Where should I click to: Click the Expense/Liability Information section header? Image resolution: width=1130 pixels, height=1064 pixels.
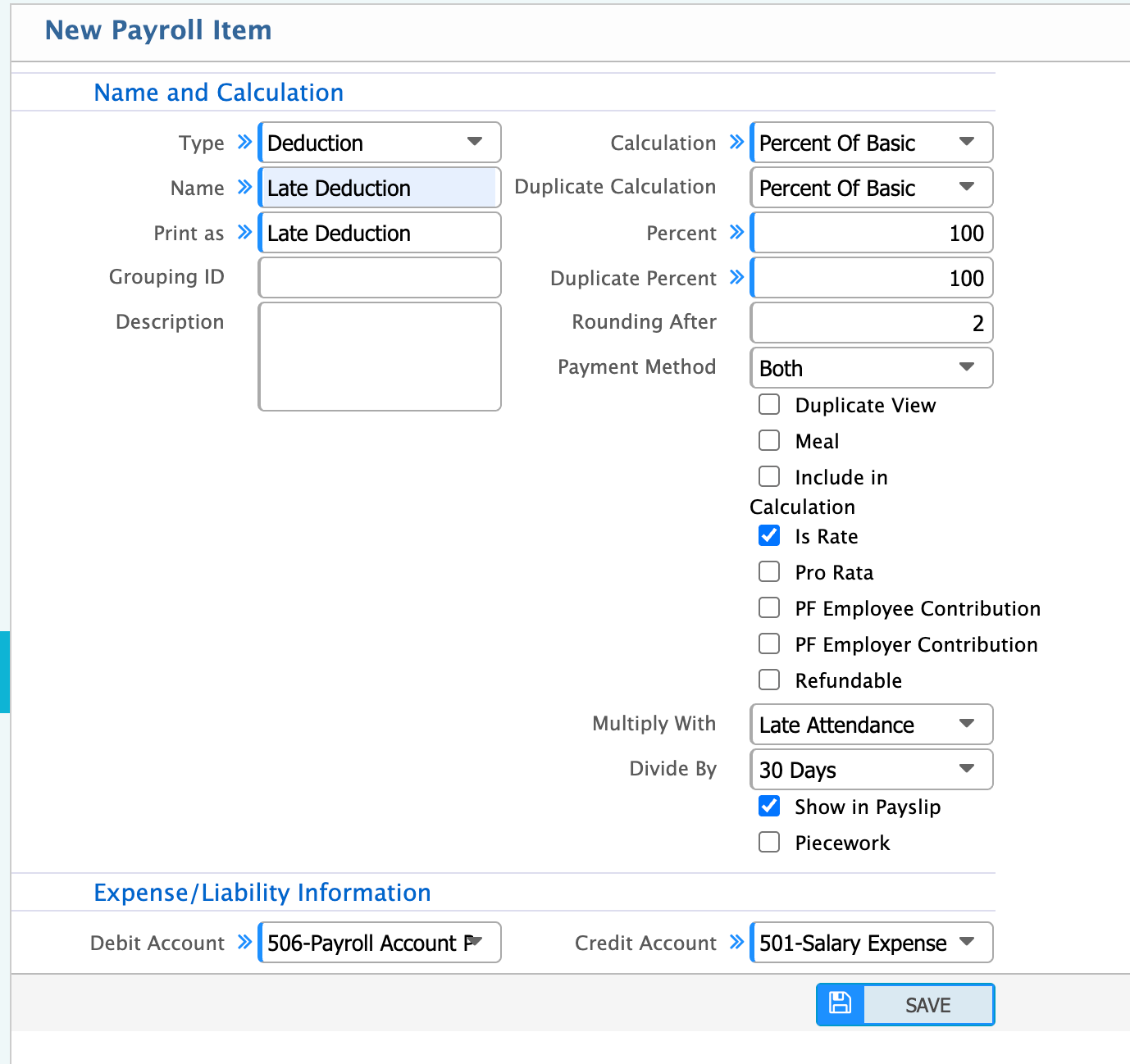click(262, 892)
